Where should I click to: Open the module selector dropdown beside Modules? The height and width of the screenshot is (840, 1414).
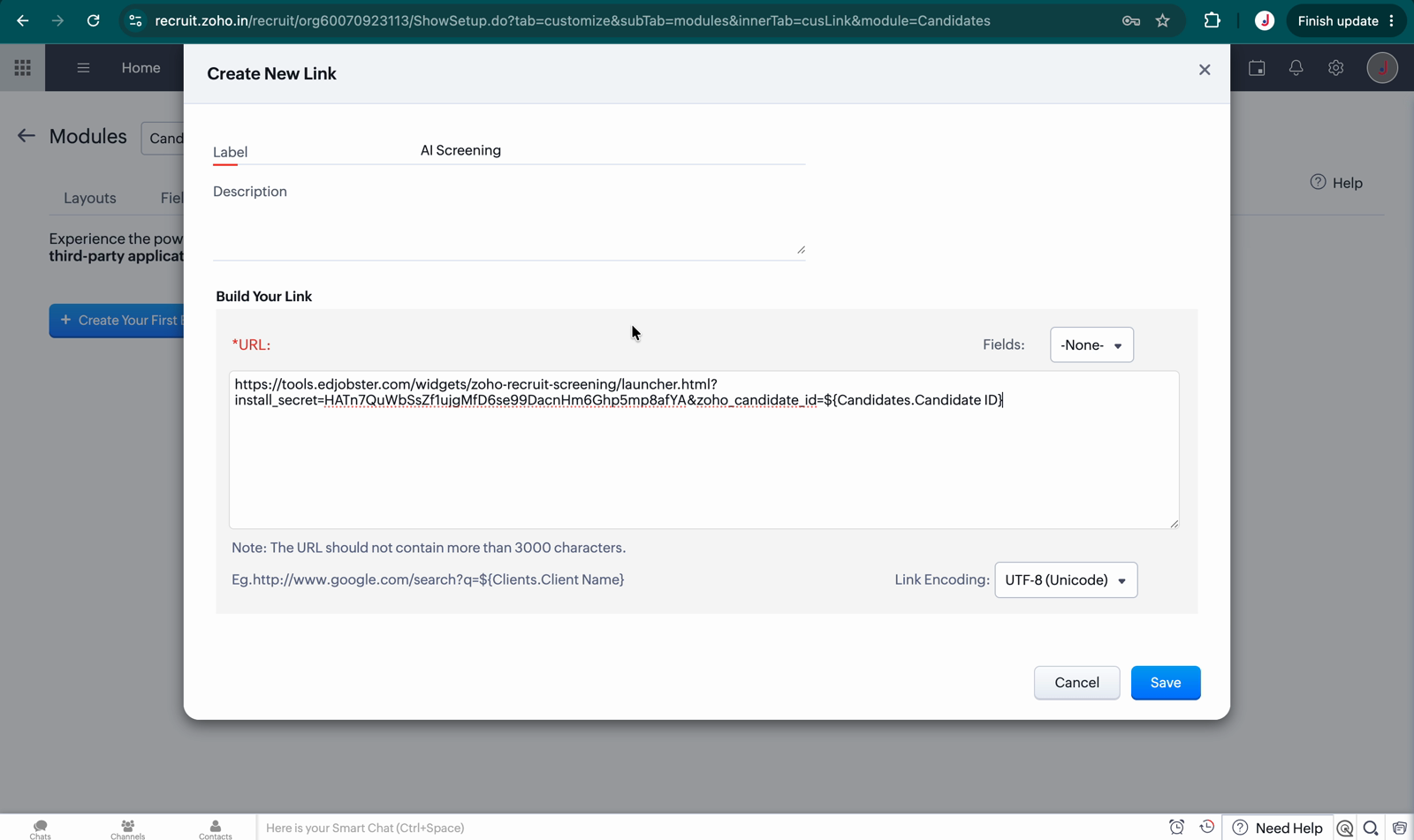(x=163, y=138)
